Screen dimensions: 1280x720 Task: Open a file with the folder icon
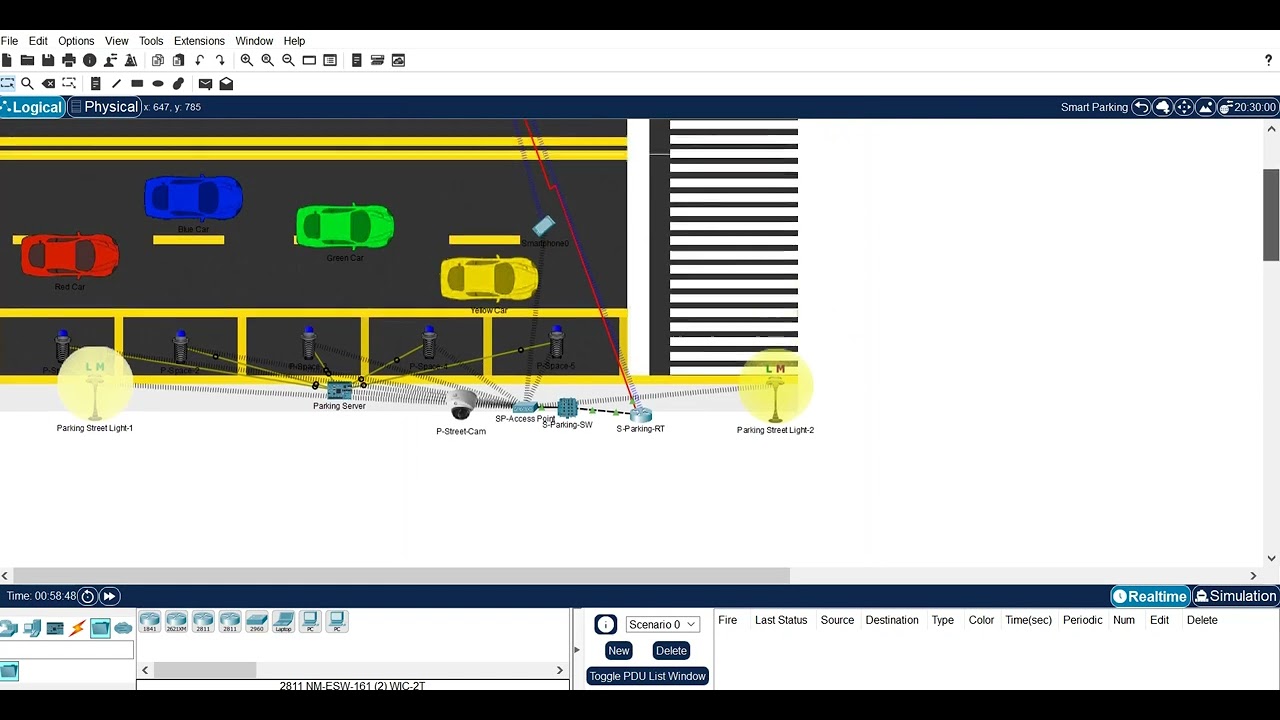[x=27, y=60]
